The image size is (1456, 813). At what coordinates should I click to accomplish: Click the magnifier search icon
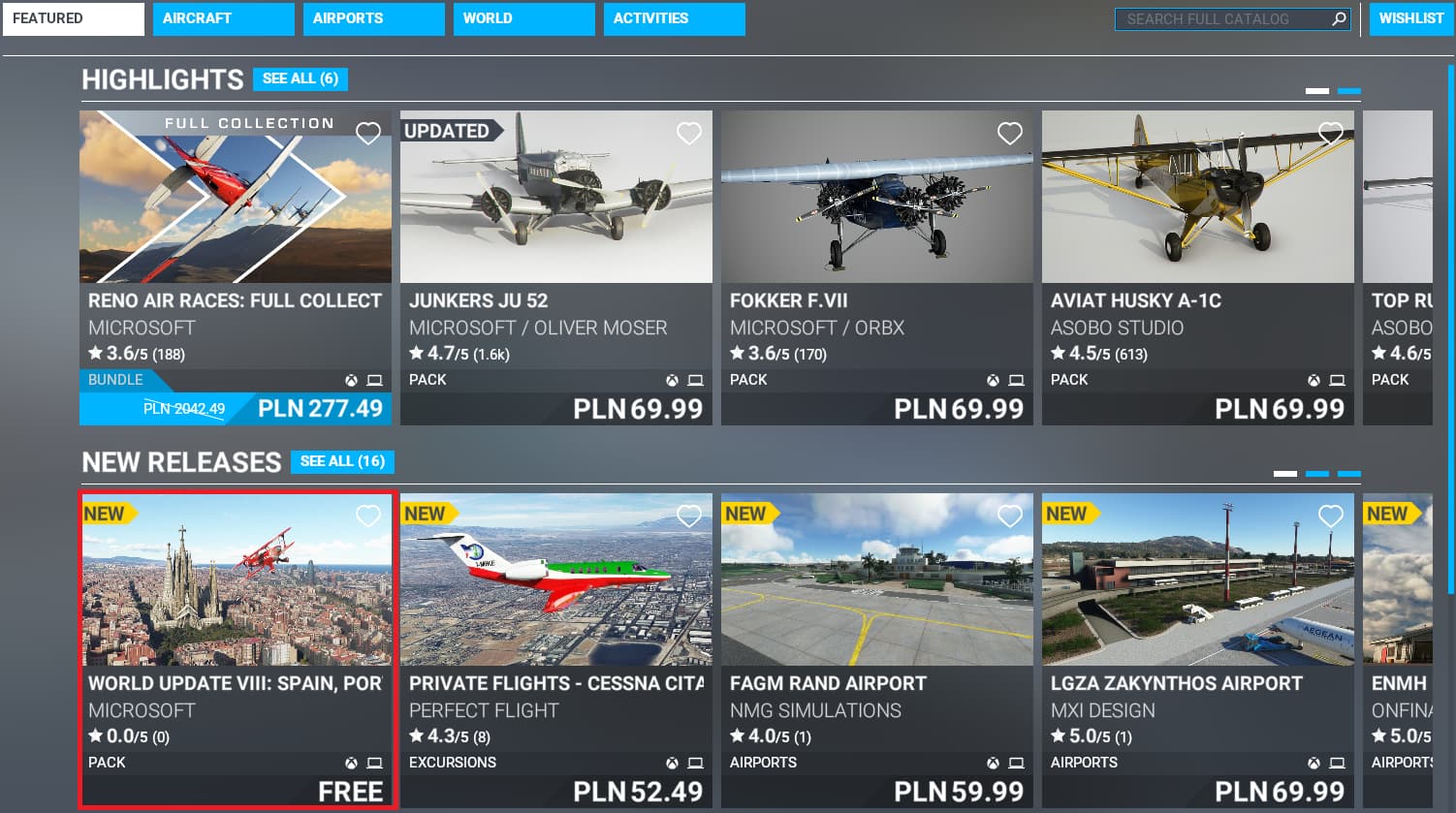click(x=1339, y=18)
